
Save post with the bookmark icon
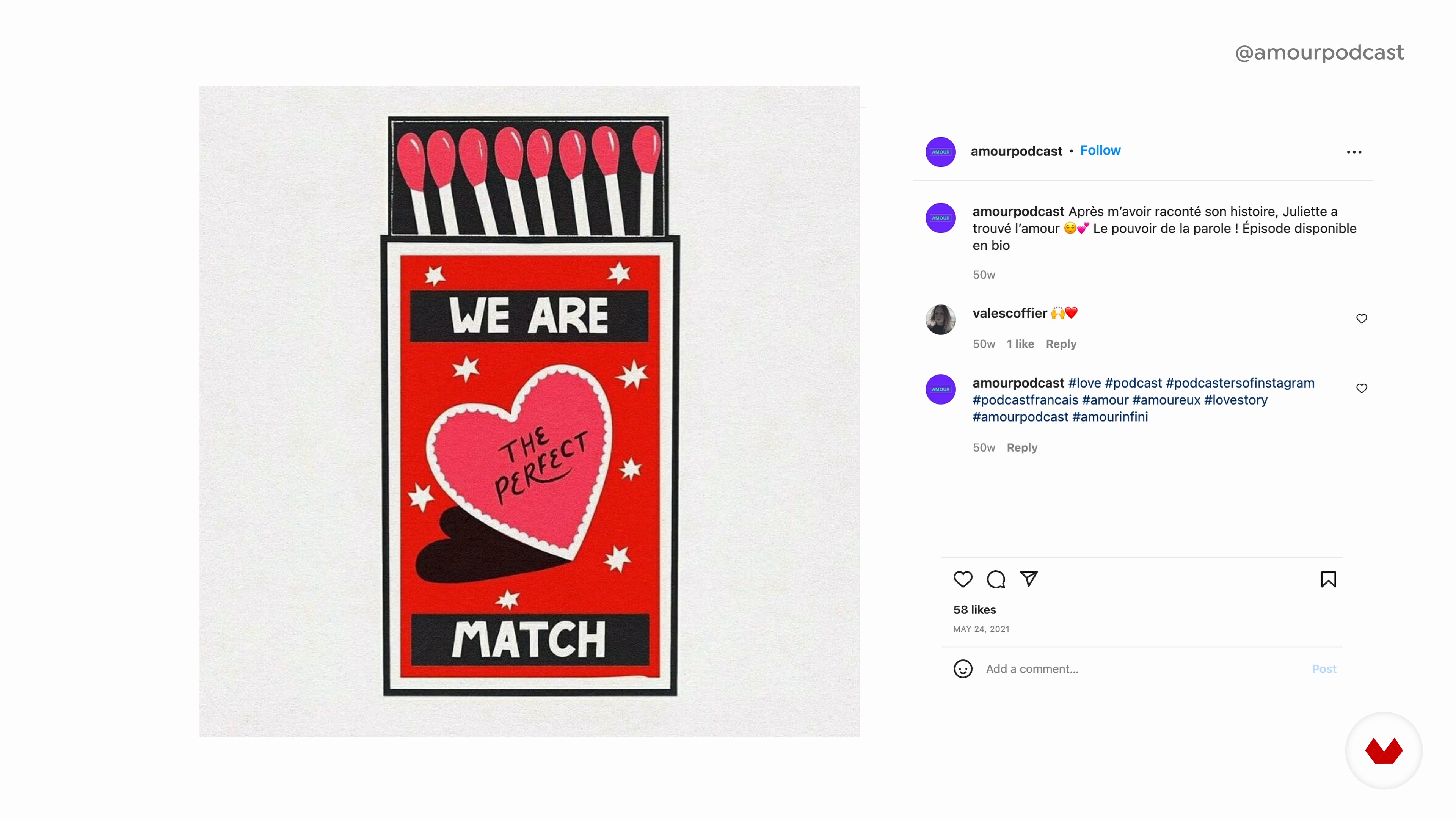pyautogui.click(x=1328, y=579)
